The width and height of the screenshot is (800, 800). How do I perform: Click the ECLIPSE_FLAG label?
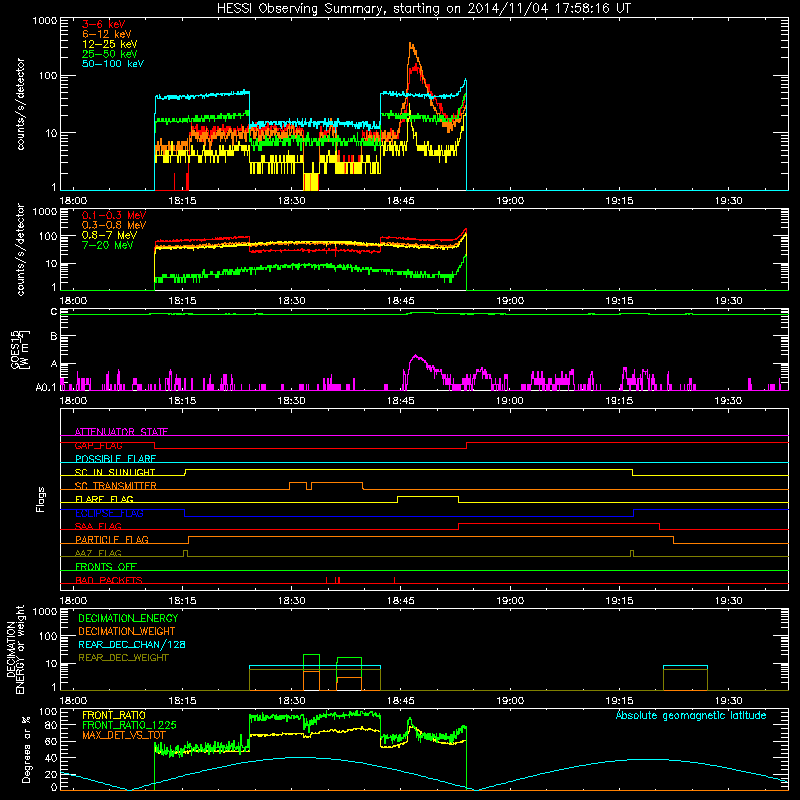[109, 513]
